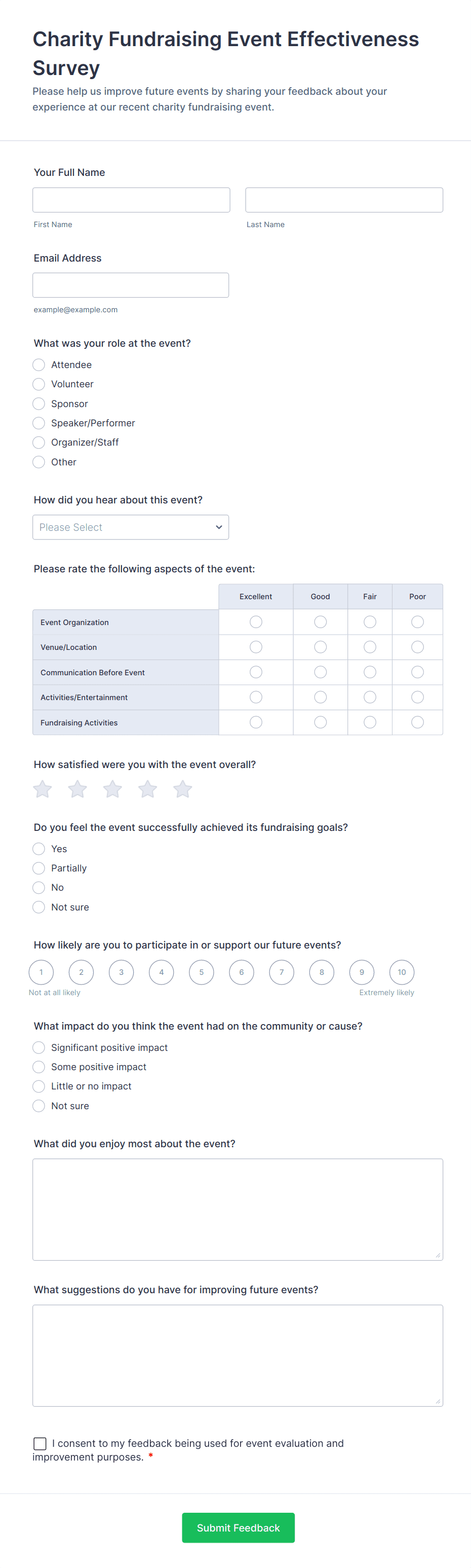Click into the Last Name field
Screen dimensions: 471x1568
click(x=344, y=200)
